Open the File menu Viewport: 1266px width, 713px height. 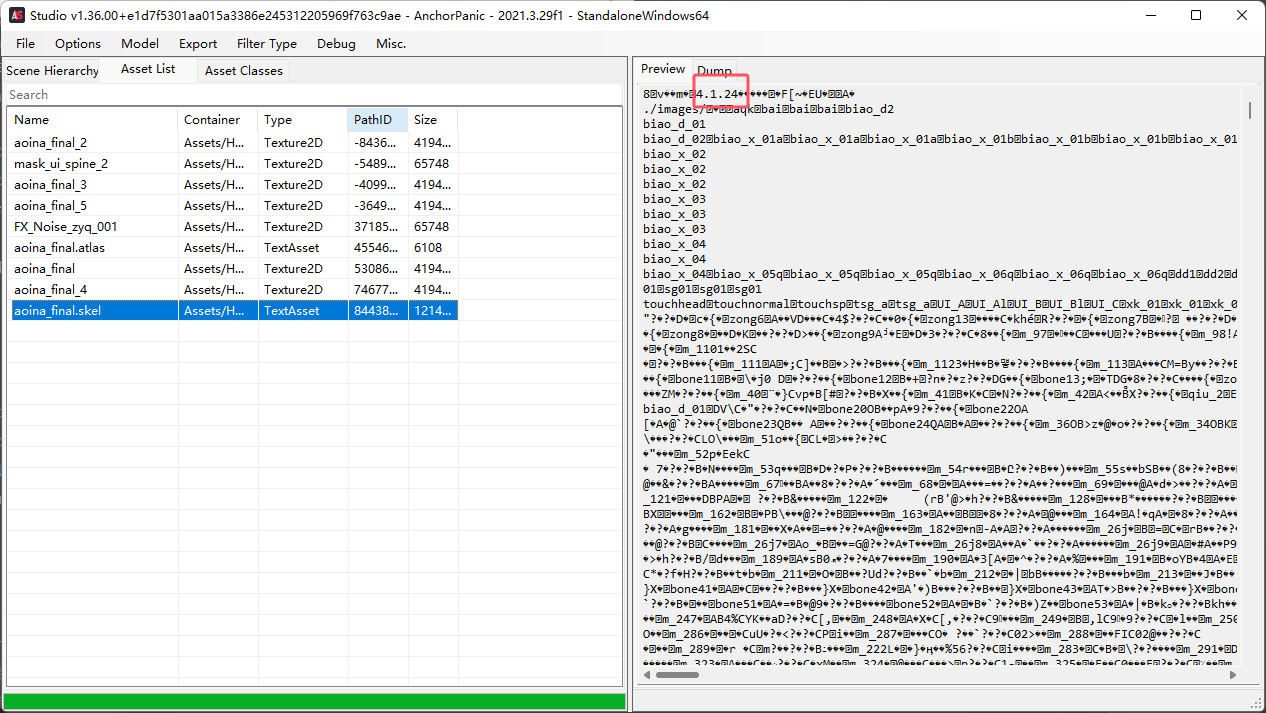click(25, 44)
